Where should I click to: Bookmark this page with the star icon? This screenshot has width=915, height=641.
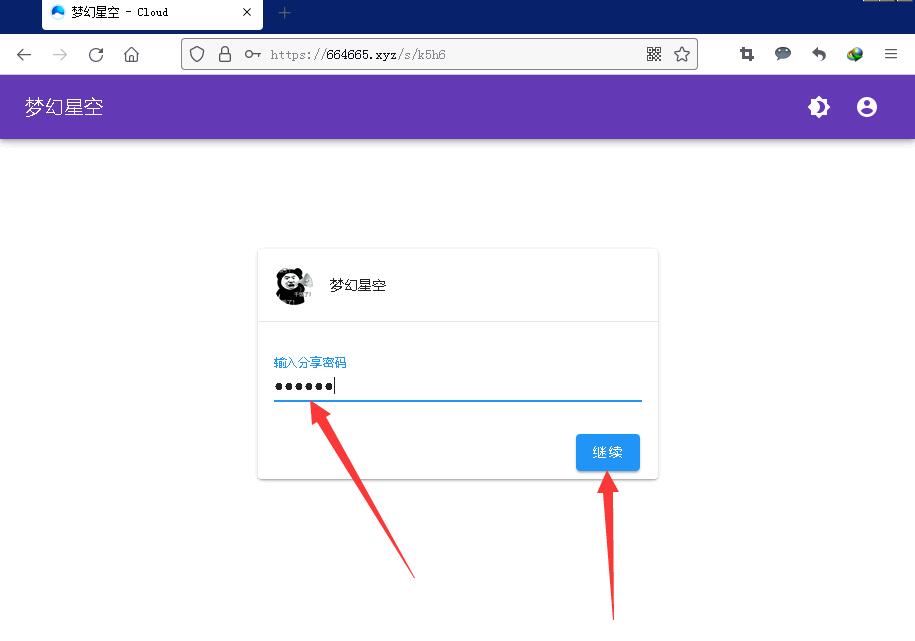[682, 55]
